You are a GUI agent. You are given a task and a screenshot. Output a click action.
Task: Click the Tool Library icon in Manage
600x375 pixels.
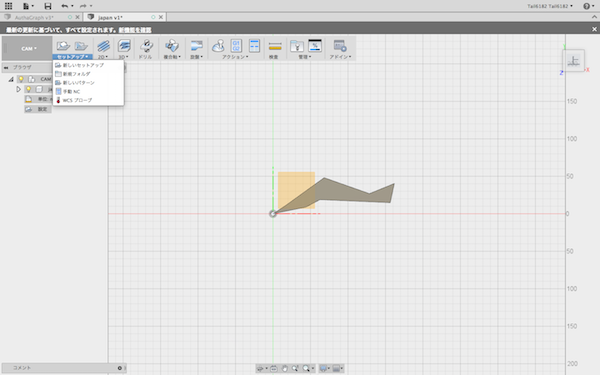tap(297, 46)
